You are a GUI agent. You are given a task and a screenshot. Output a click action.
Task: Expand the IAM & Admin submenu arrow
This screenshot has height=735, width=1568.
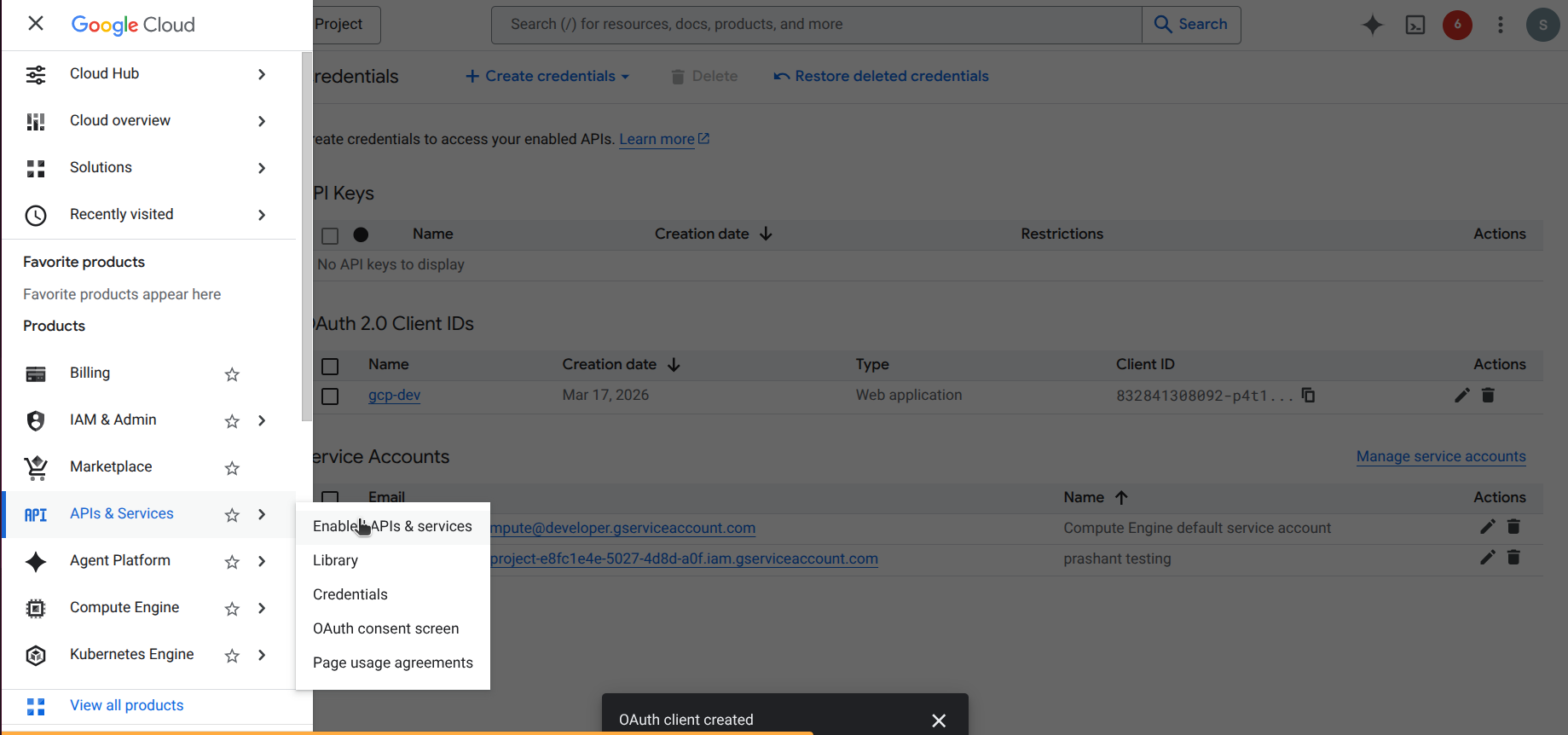click(262, 420)
